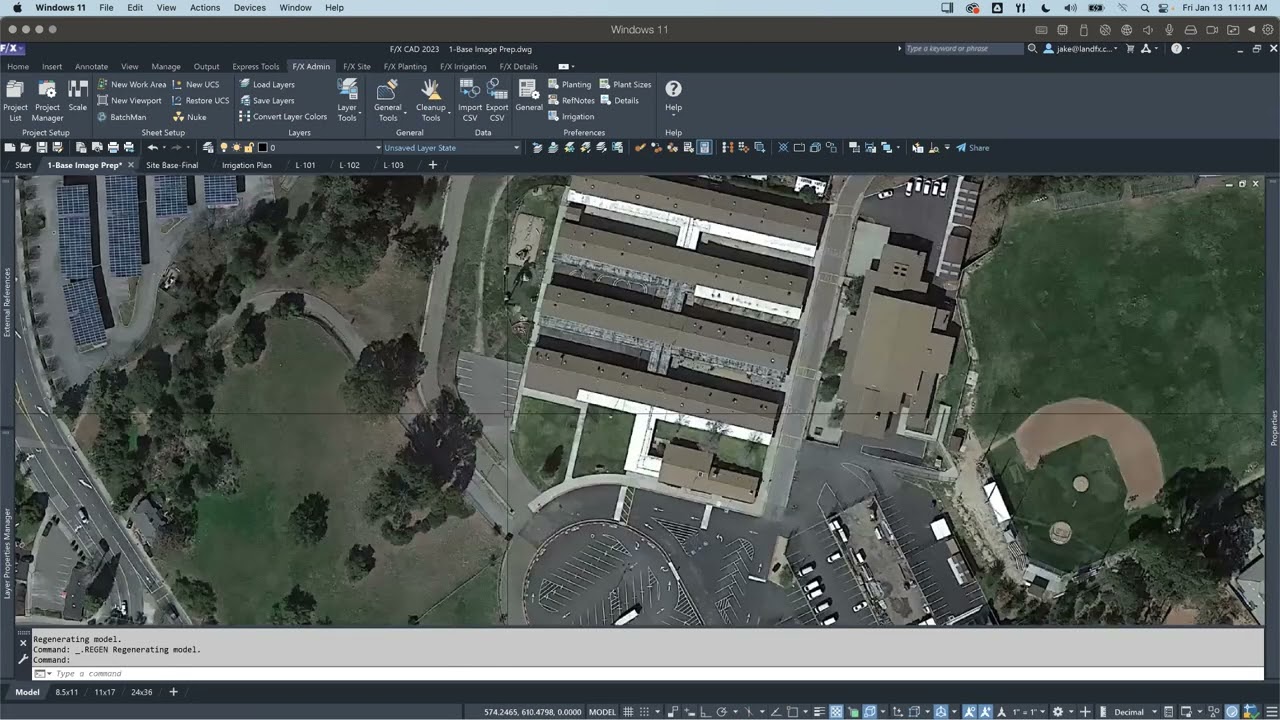Click the Restore UCS button
Image resolution: width=1280 pixels, height=720 pixels.
201,101
